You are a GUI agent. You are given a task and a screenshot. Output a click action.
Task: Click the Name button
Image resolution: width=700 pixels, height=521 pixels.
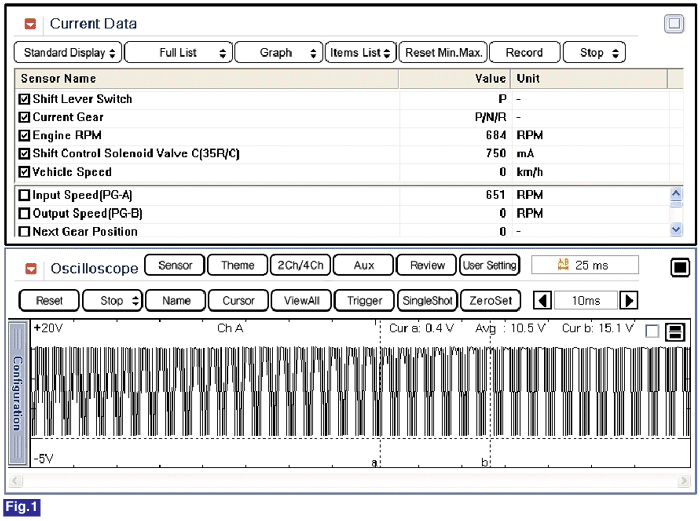pyautogui.click(x=176, y=300)
